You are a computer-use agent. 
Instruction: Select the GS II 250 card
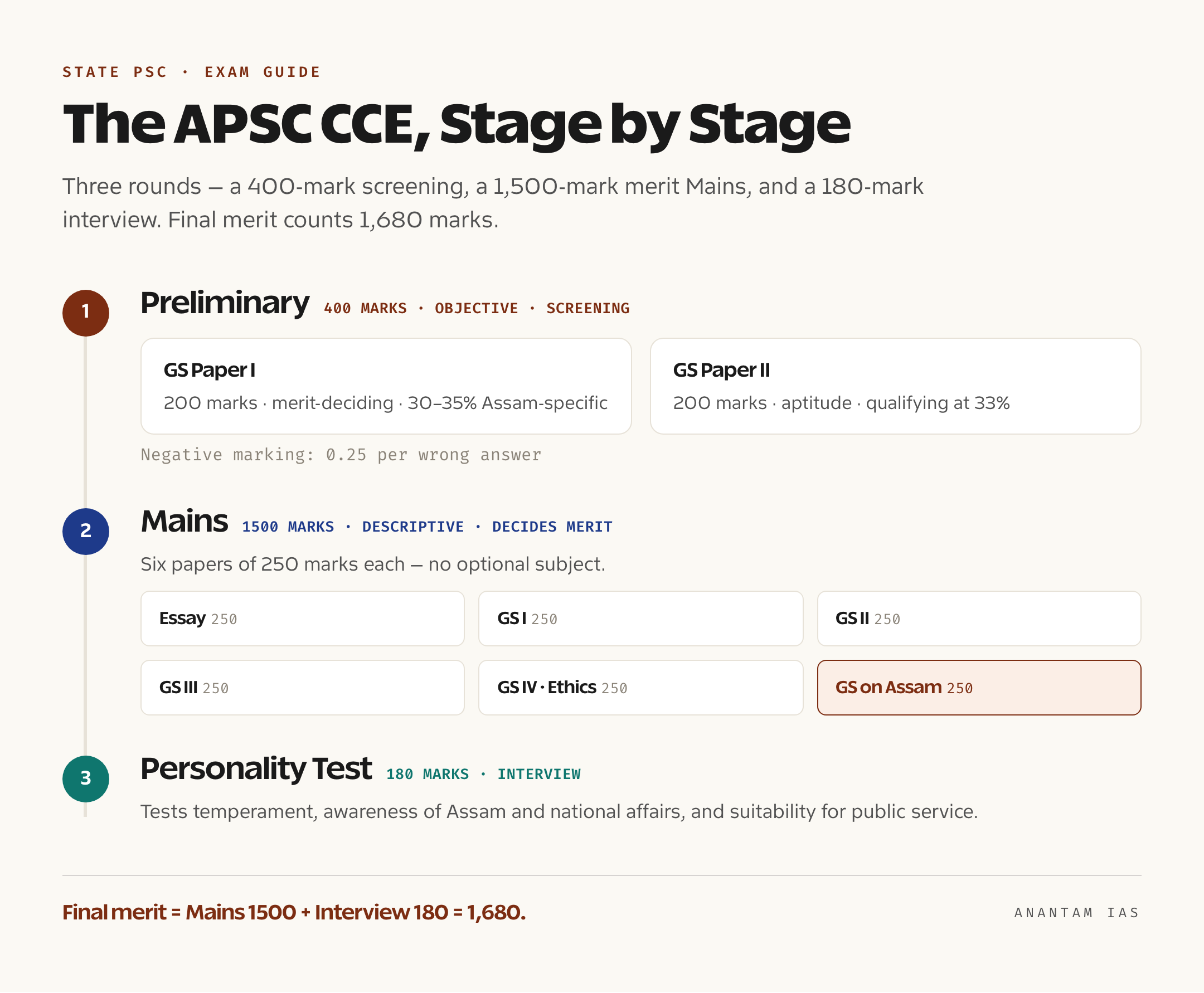tap(979, 619)
